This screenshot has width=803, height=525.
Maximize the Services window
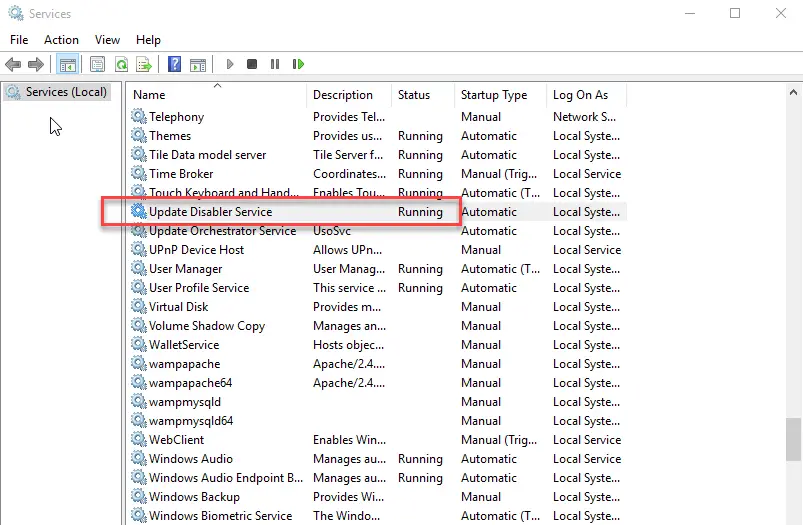735,13
